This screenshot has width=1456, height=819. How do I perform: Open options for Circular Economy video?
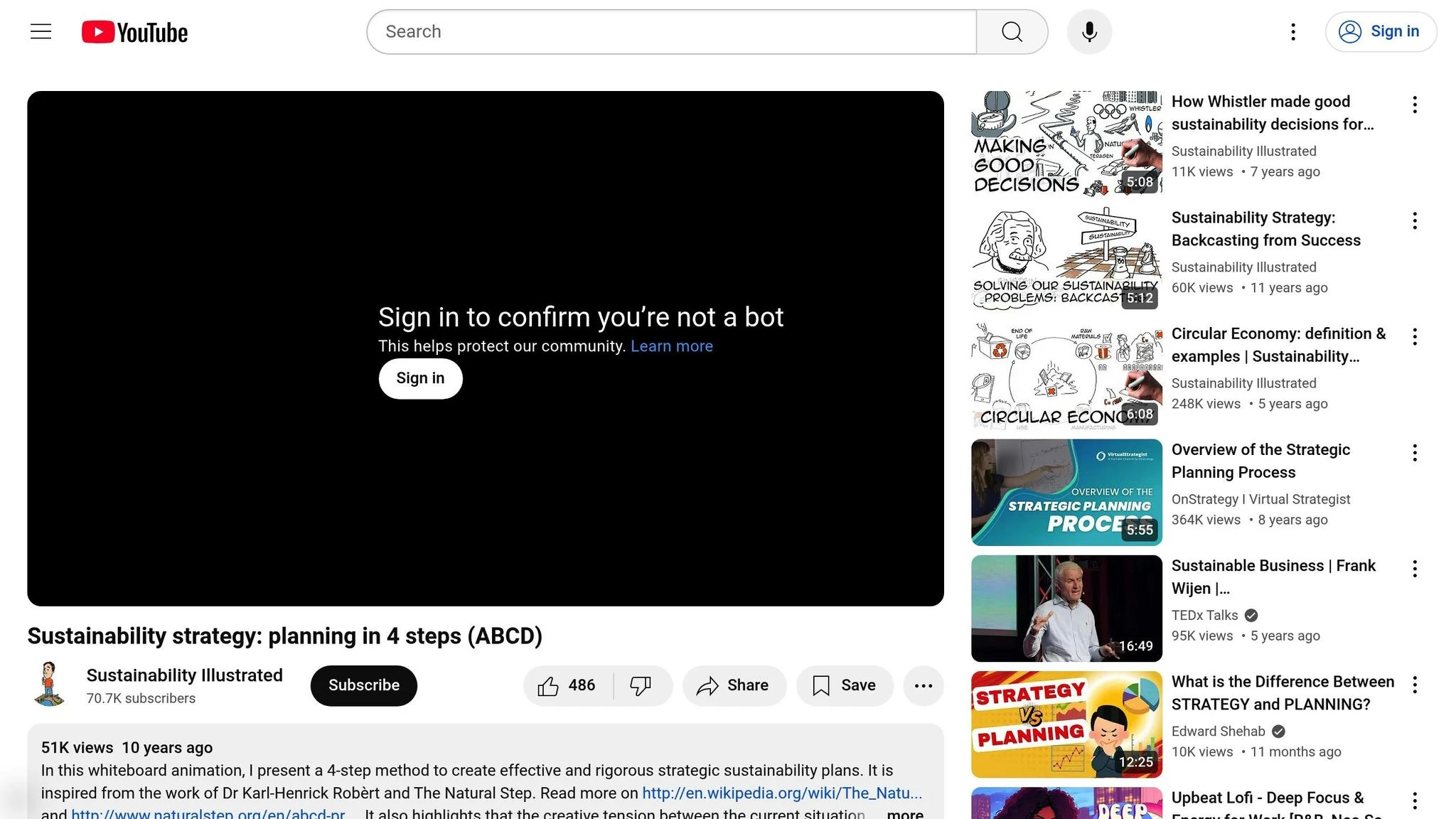[1415, 336]
